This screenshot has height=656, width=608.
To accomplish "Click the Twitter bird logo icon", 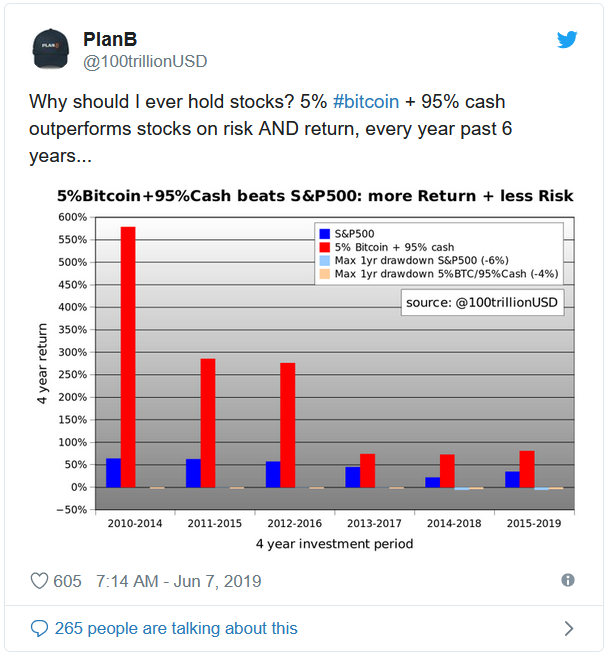I will click(x=567, y=39).
